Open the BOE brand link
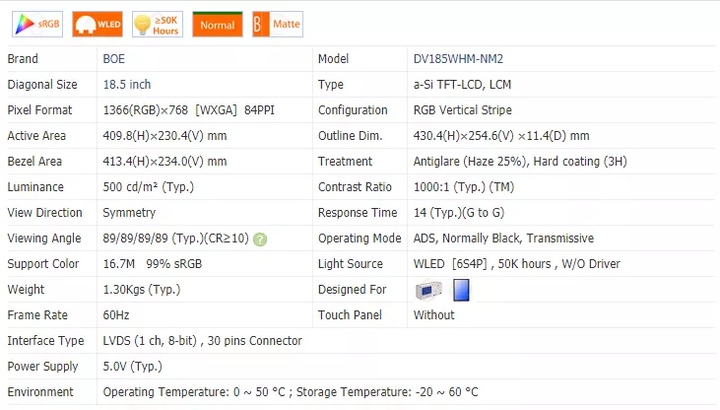 [114, 59]
